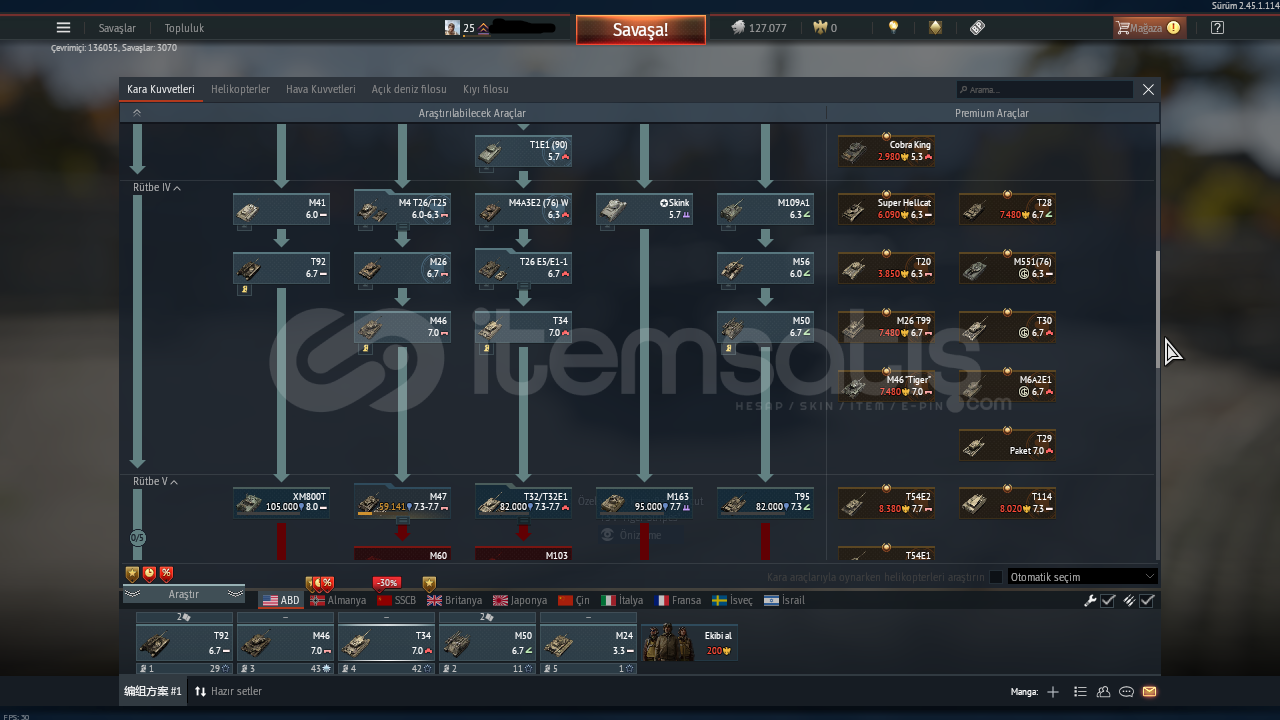The image size is (1280, 720).
Task: Select the M4 T26/T25 vehicle group
Action: click(402, 209)
